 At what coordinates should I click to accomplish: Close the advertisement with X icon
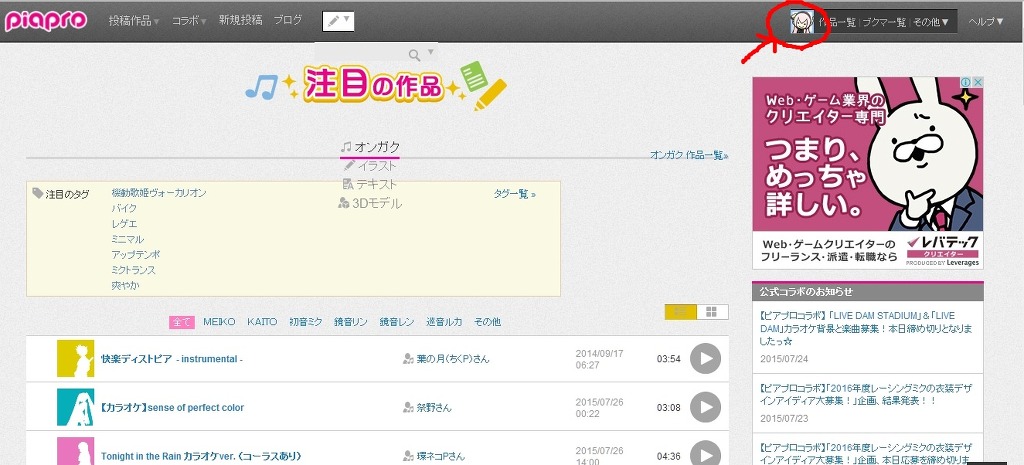coord(978,82)
